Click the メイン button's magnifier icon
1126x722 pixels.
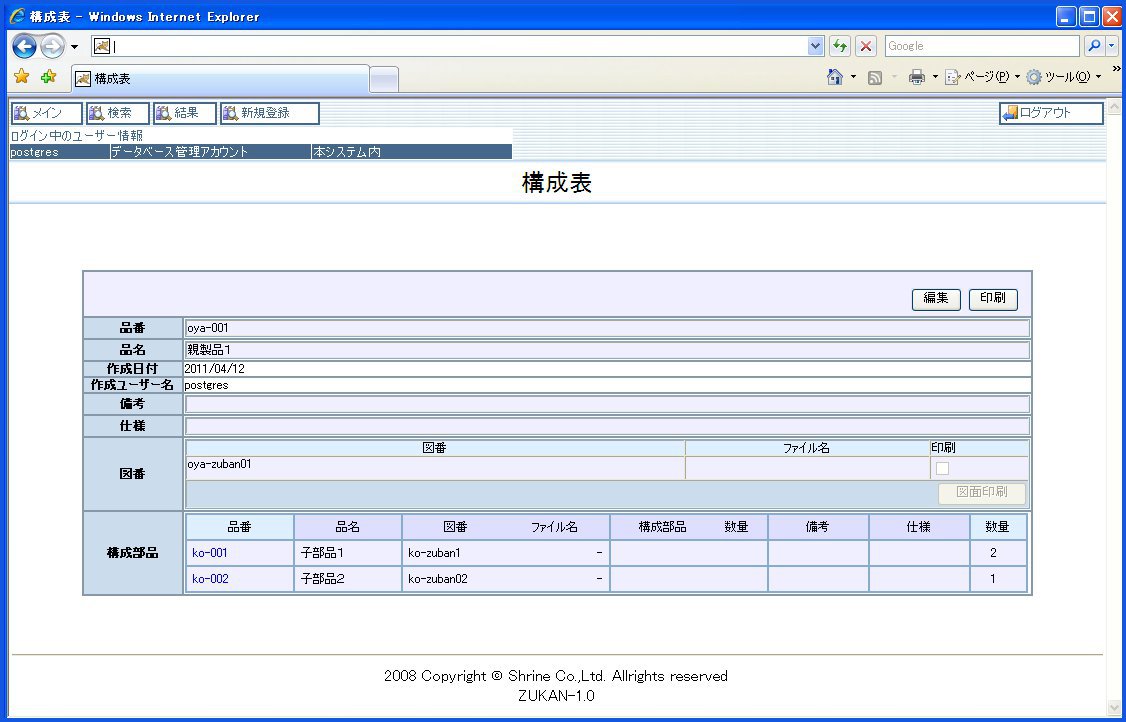click(22, 114)
